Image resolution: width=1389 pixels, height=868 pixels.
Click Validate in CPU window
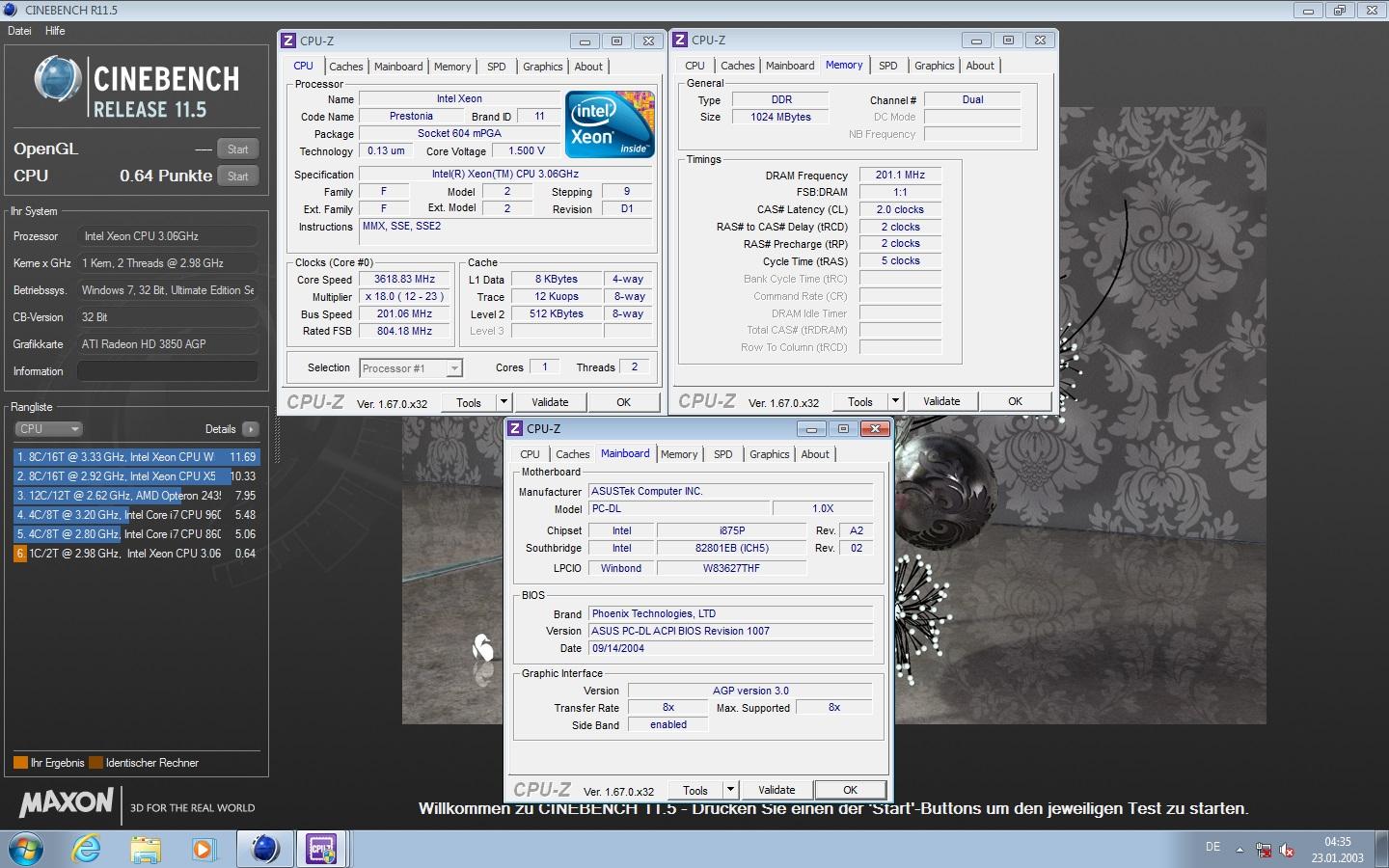pos(550,402)
